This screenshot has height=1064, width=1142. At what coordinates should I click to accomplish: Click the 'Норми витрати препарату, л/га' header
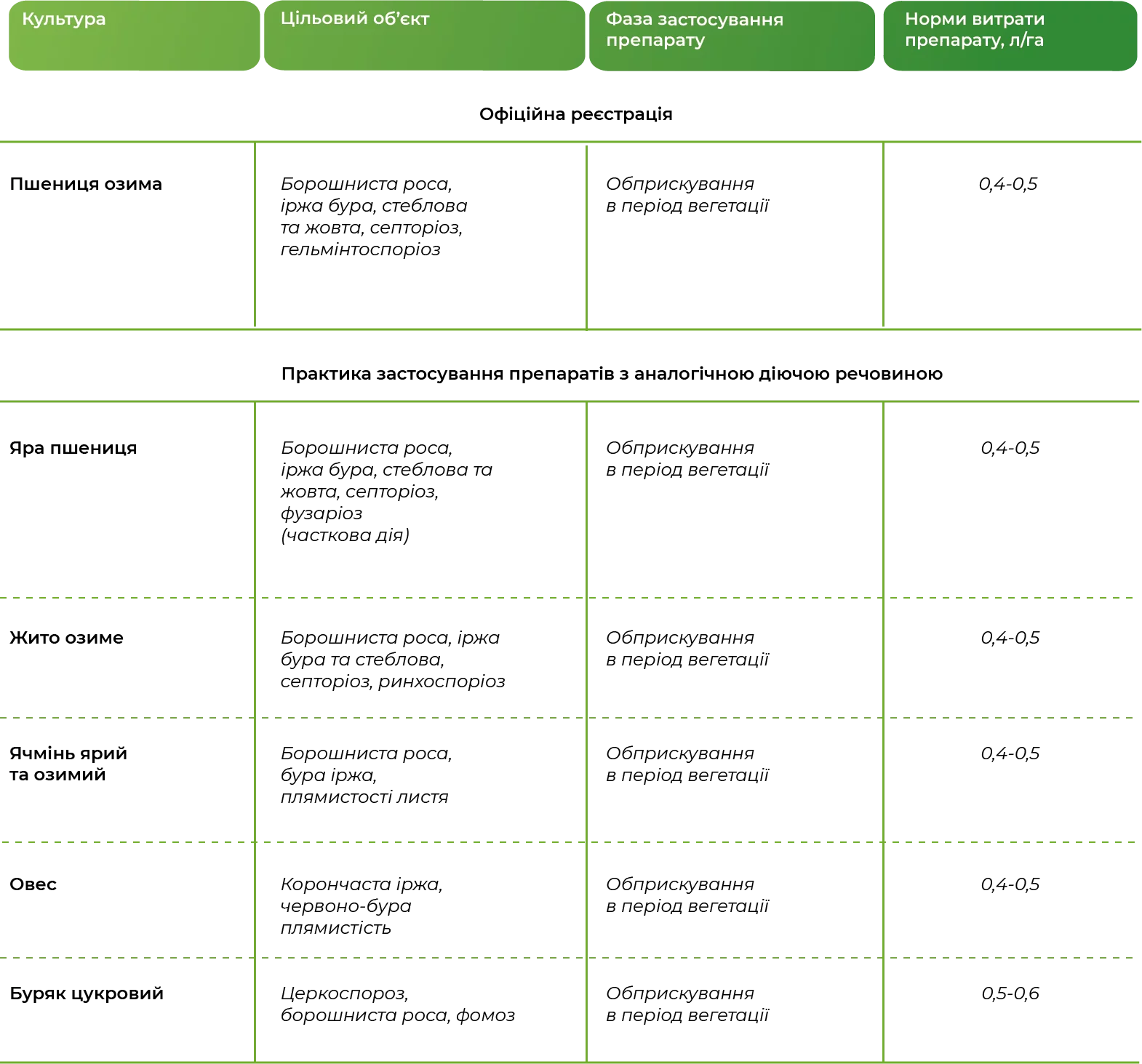pyautogui.click(x=1010, y=36)
